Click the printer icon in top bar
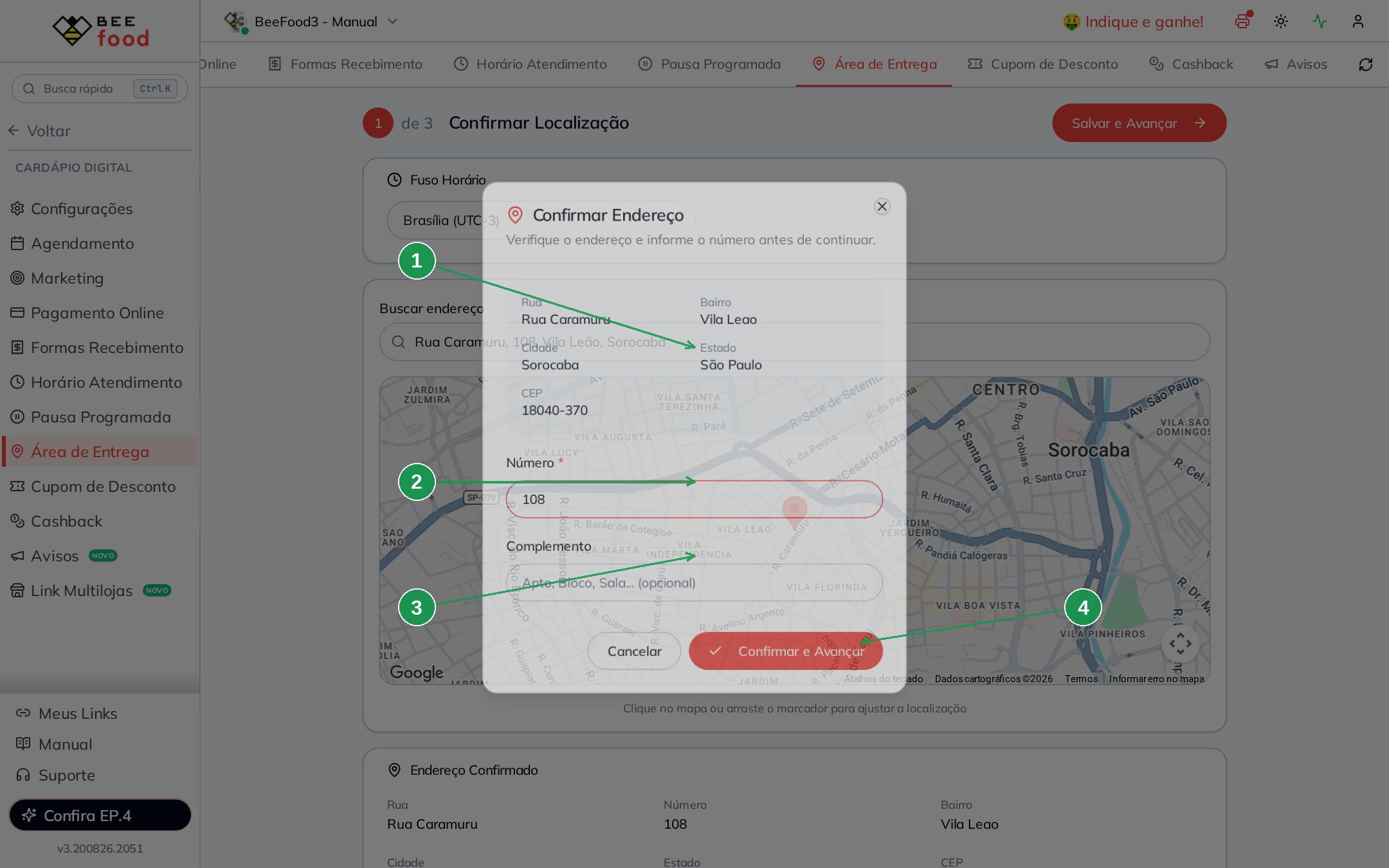 (1242, 21)
